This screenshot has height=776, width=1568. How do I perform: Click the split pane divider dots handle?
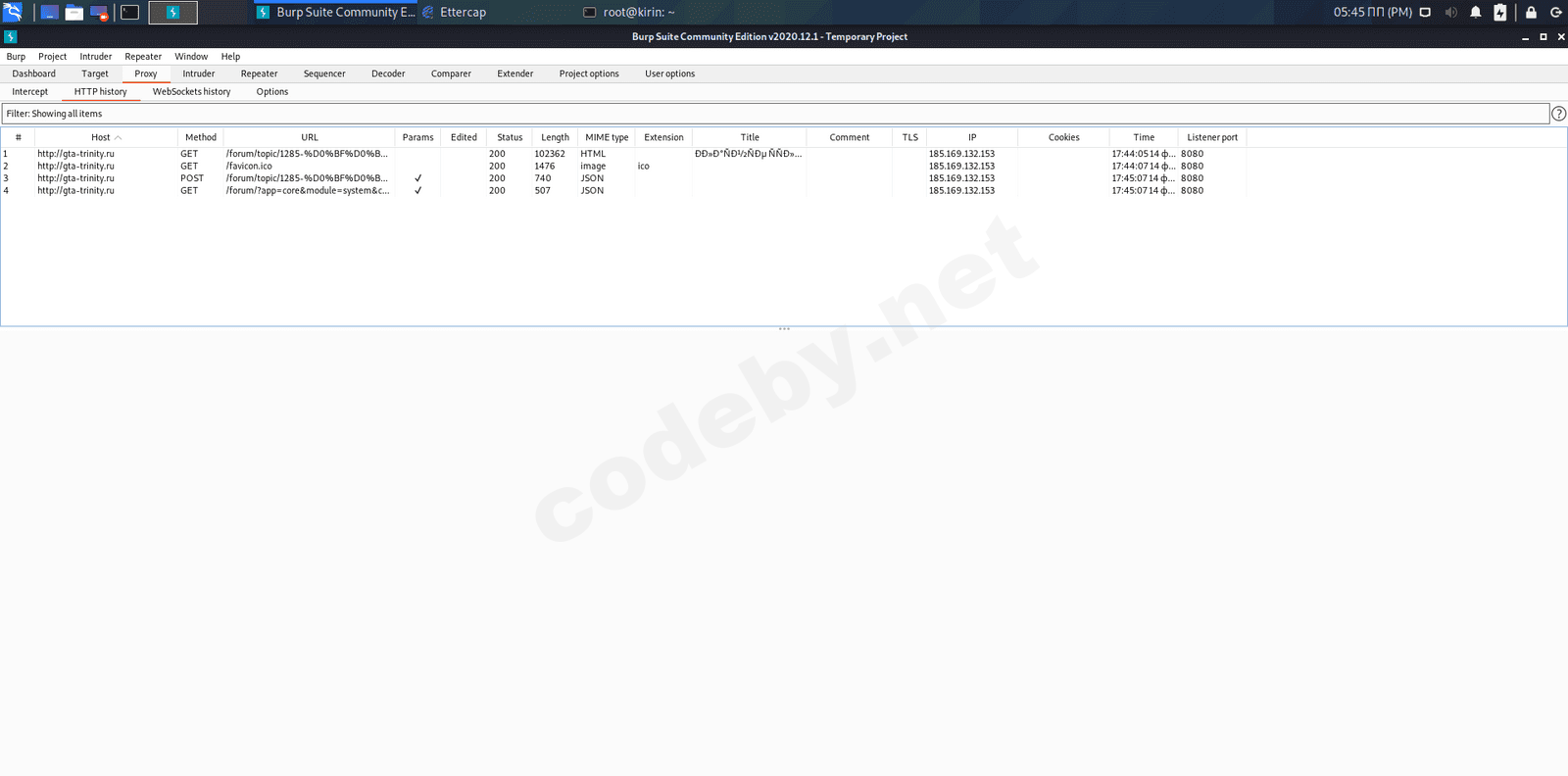(784, 328)
